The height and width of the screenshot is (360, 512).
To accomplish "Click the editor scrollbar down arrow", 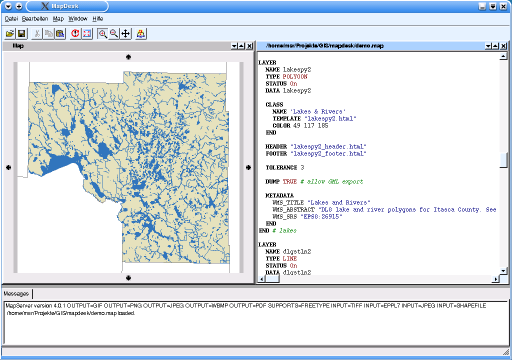I will [503, 271].
